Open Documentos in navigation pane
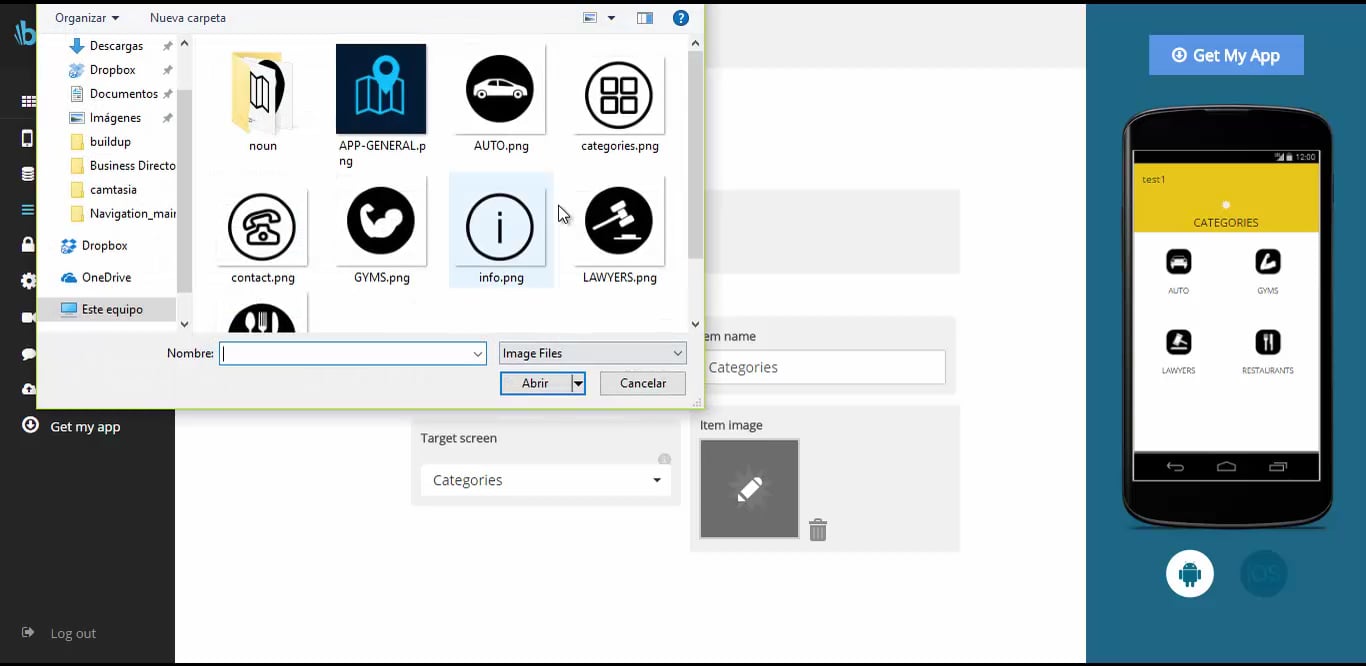The height and width of the screenshot is (666, 1366). coord(124,94)
